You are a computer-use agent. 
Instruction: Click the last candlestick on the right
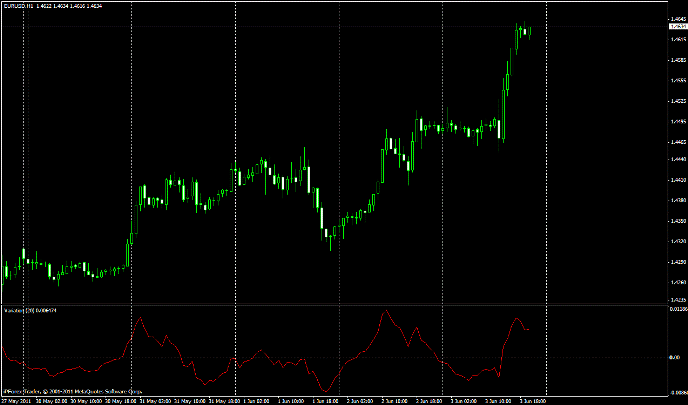coord(529,32)
